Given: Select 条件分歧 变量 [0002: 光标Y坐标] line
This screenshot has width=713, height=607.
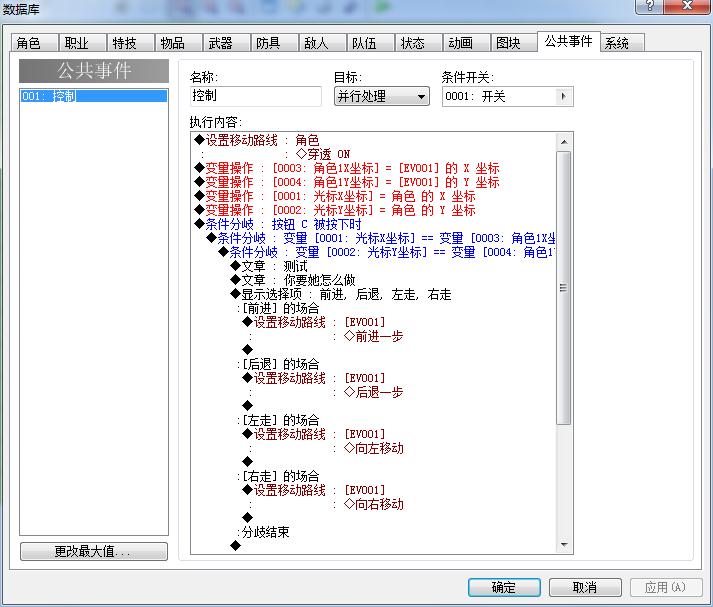Looking at the screenshot, I should pyautogui.click(x=387, y=252).
